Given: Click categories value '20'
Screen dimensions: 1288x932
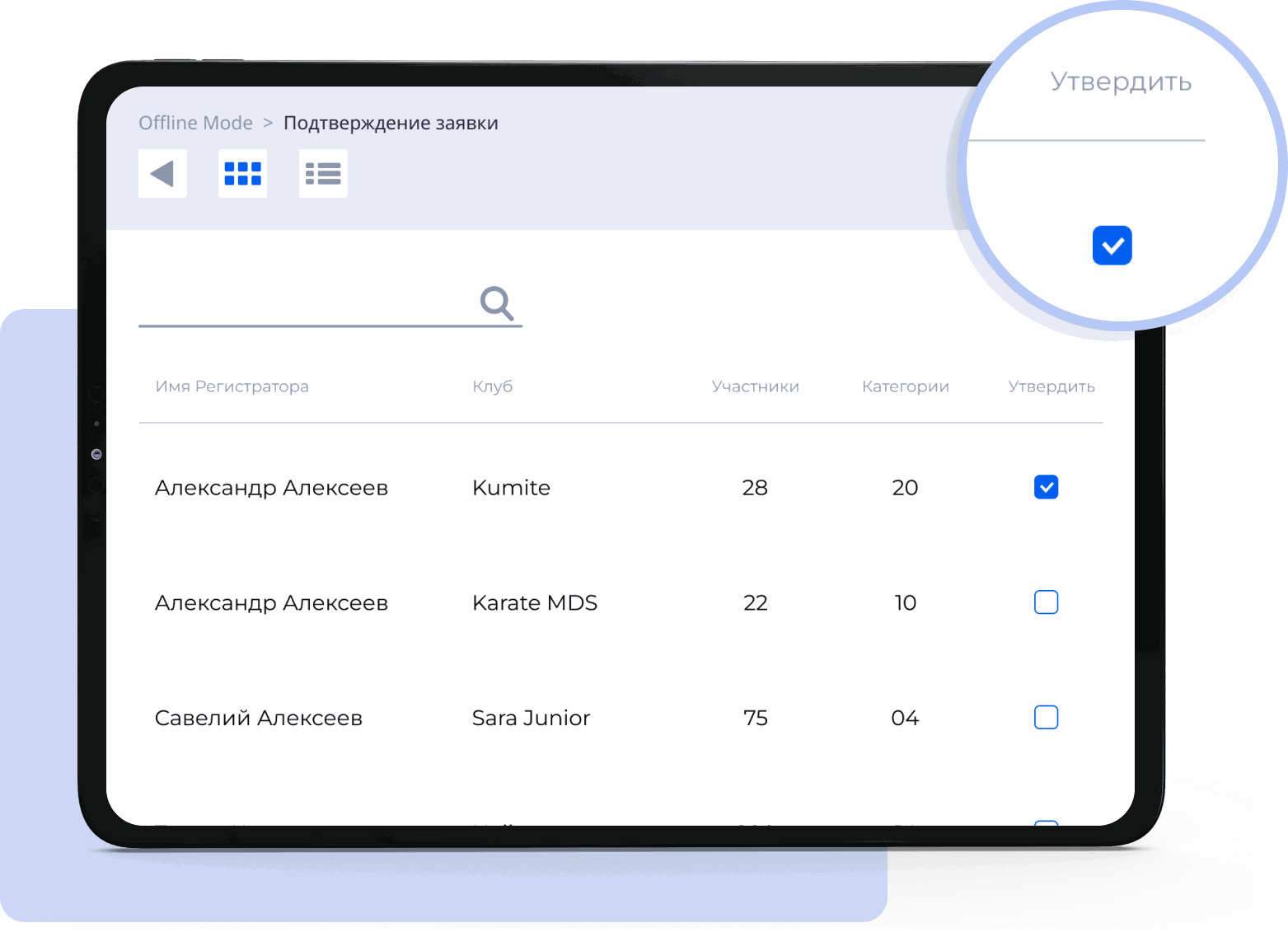Looking at the screenshot, I should pos(905,488).
